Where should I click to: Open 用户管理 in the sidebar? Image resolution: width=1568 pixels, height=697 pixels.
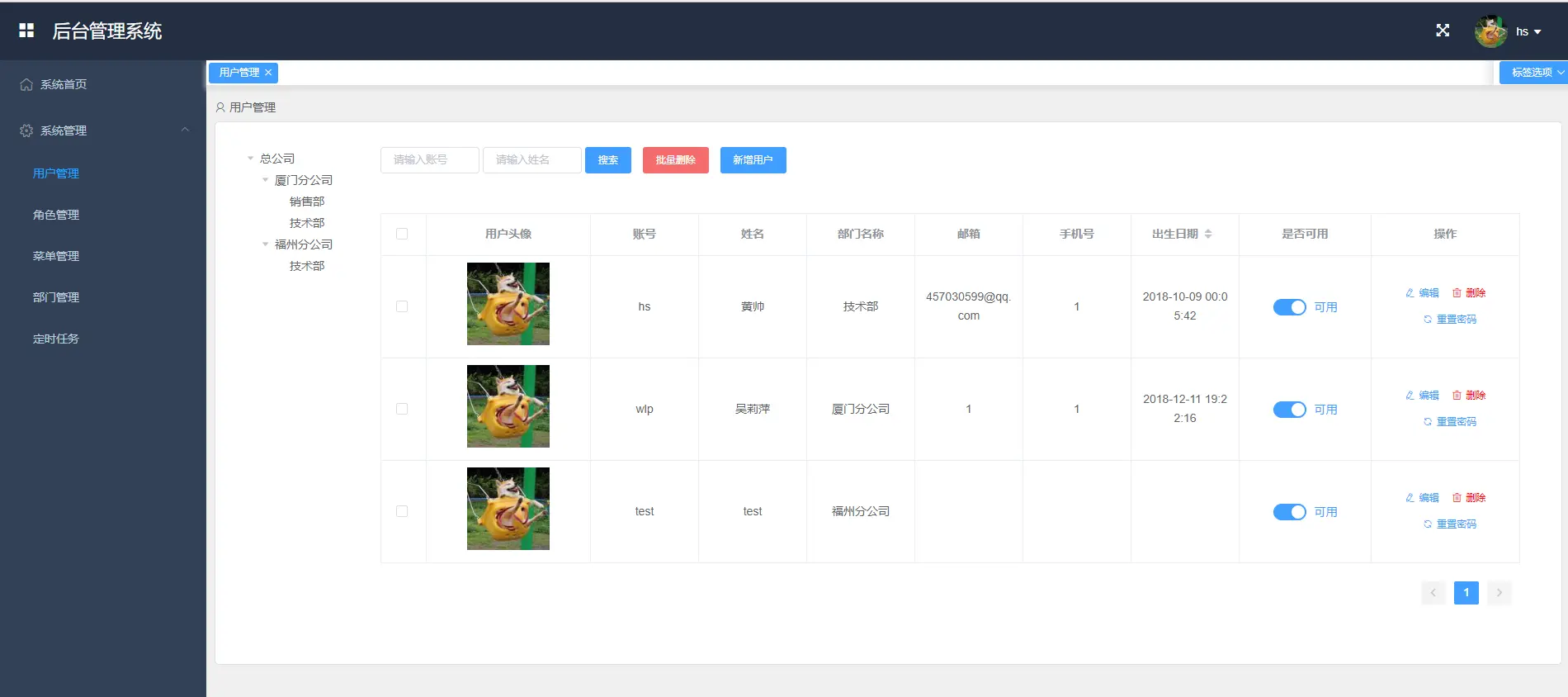point(56,173)
